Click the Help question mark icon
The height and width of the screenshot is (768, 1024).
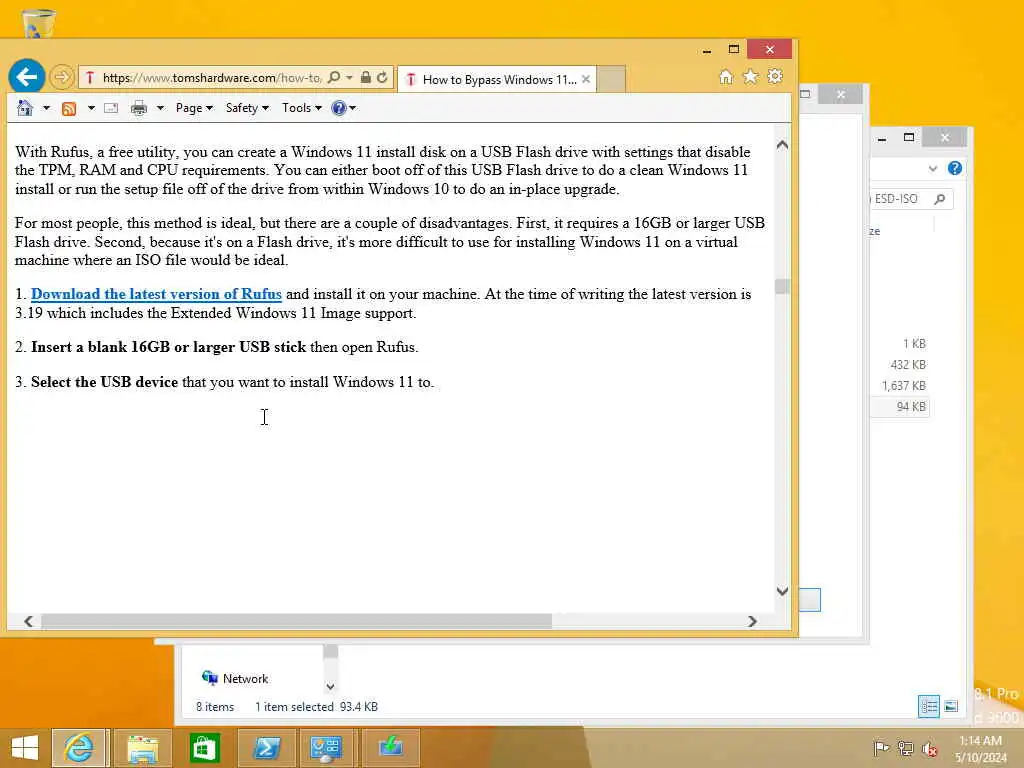tap(339, 108)
